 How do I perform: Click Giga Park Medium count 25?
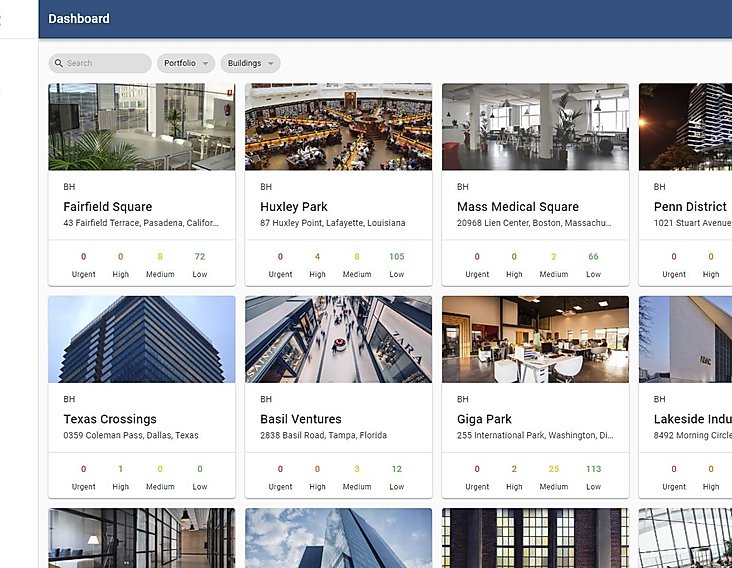(554, 469)
